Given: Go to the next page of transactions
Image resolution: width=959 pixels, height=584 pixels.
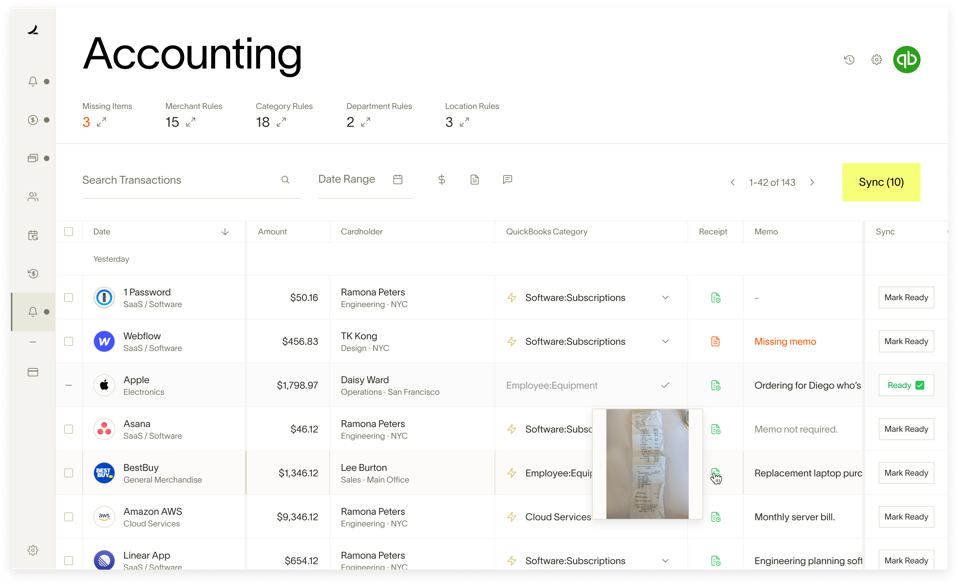Looking at the screenshot, I should [812, 183].
